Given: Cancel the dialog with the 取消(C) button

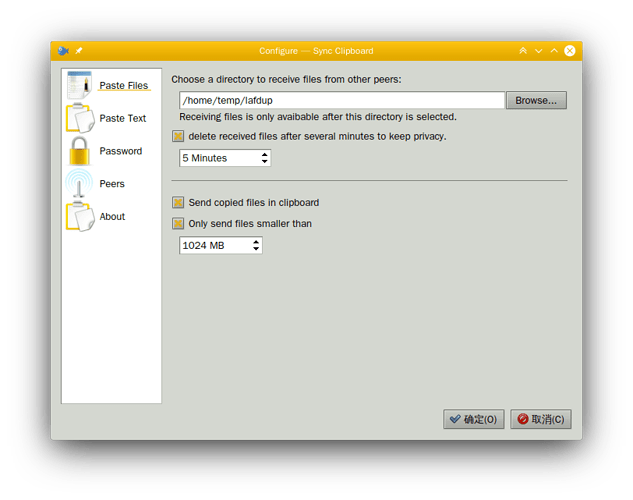Looking at the screenshot, I should pos(541,419).
